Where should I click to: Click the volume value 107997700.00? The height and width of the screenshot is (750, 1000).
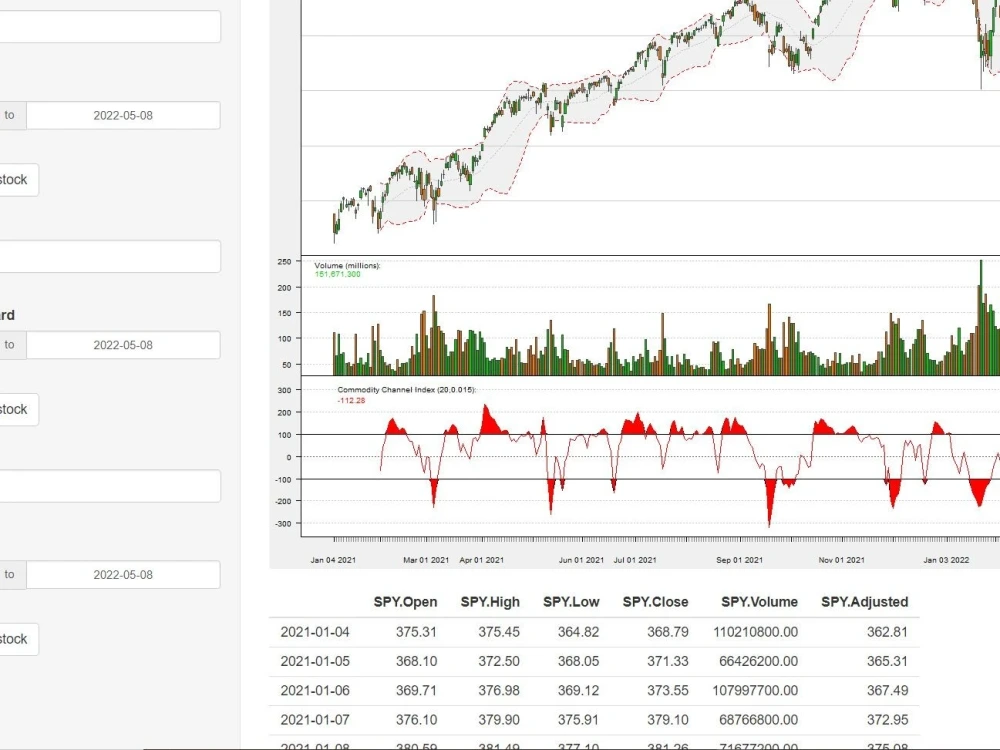click(x=755, y=691)
